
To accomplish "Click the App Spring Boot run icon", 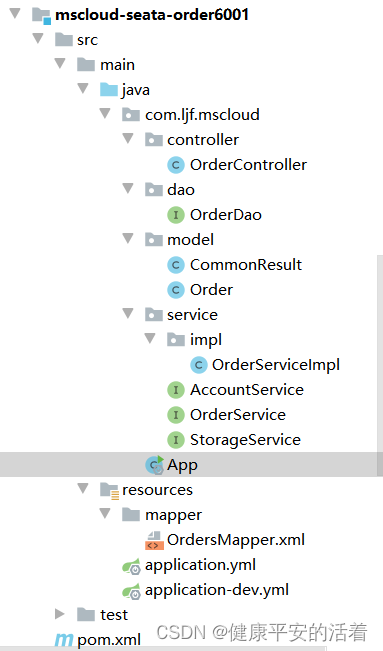I will [155, 465].
